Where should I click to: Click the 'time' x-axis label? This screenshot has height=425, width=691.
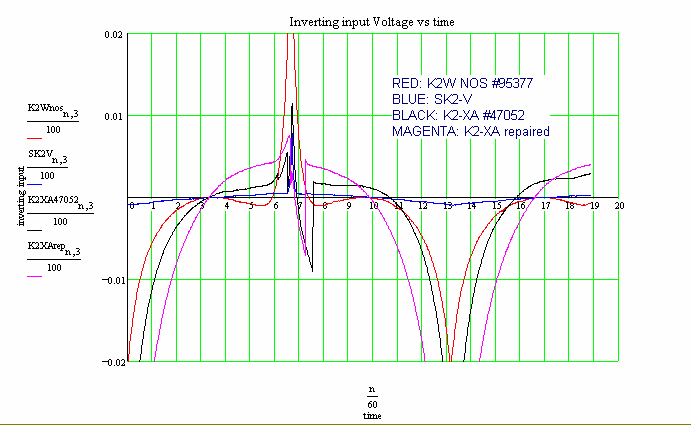[372, 413]
